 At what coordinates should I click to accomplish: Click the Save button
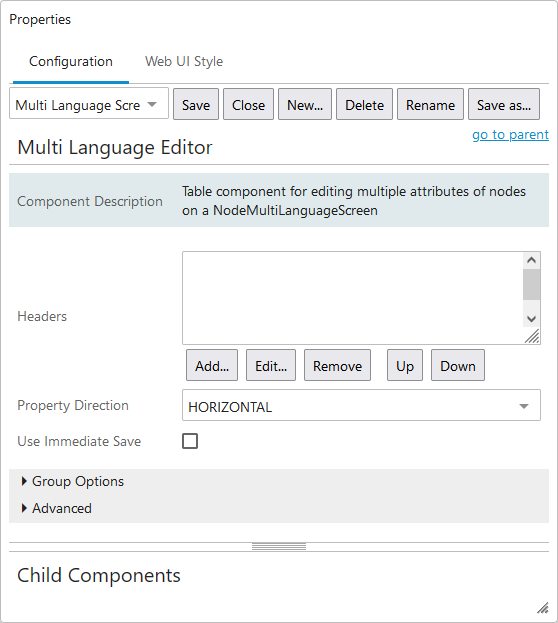point(196,104)
